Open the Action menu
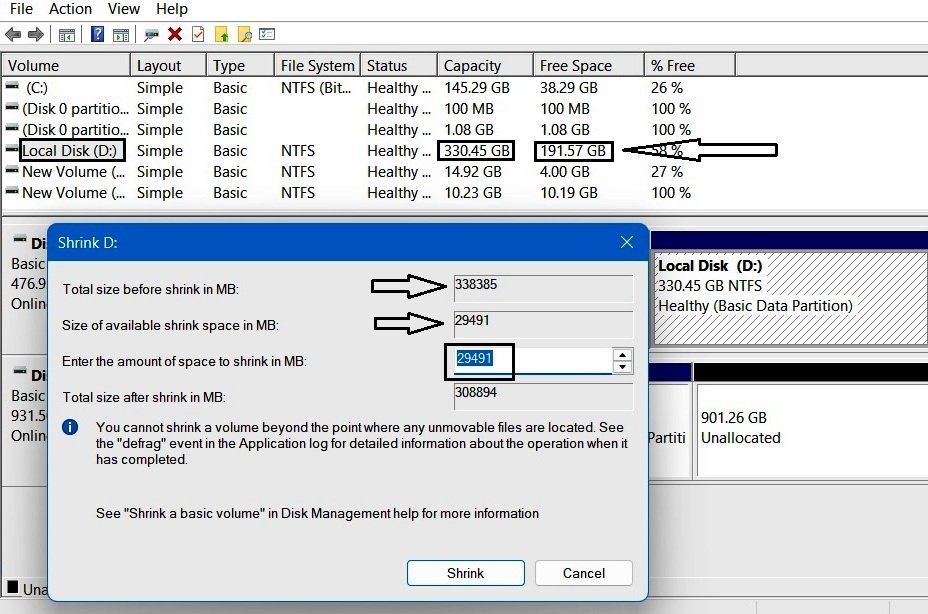Screen dimensions: 928x614 (70, 9)
